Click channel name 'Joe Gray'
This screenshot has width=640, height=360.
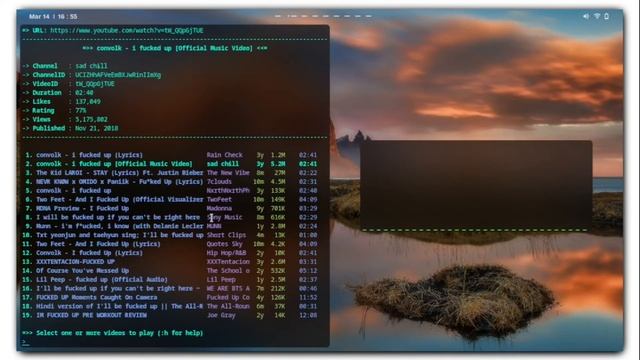pyautogui.click(x=221, y=316)
